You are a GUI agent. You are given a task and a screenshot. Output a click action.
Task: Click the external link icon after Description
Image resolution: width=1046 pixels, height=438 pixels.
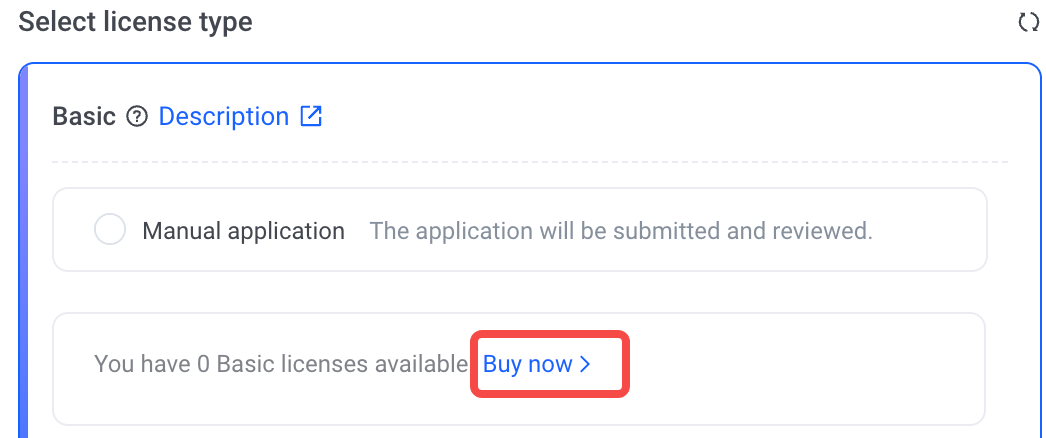click(x=312, y=117)
